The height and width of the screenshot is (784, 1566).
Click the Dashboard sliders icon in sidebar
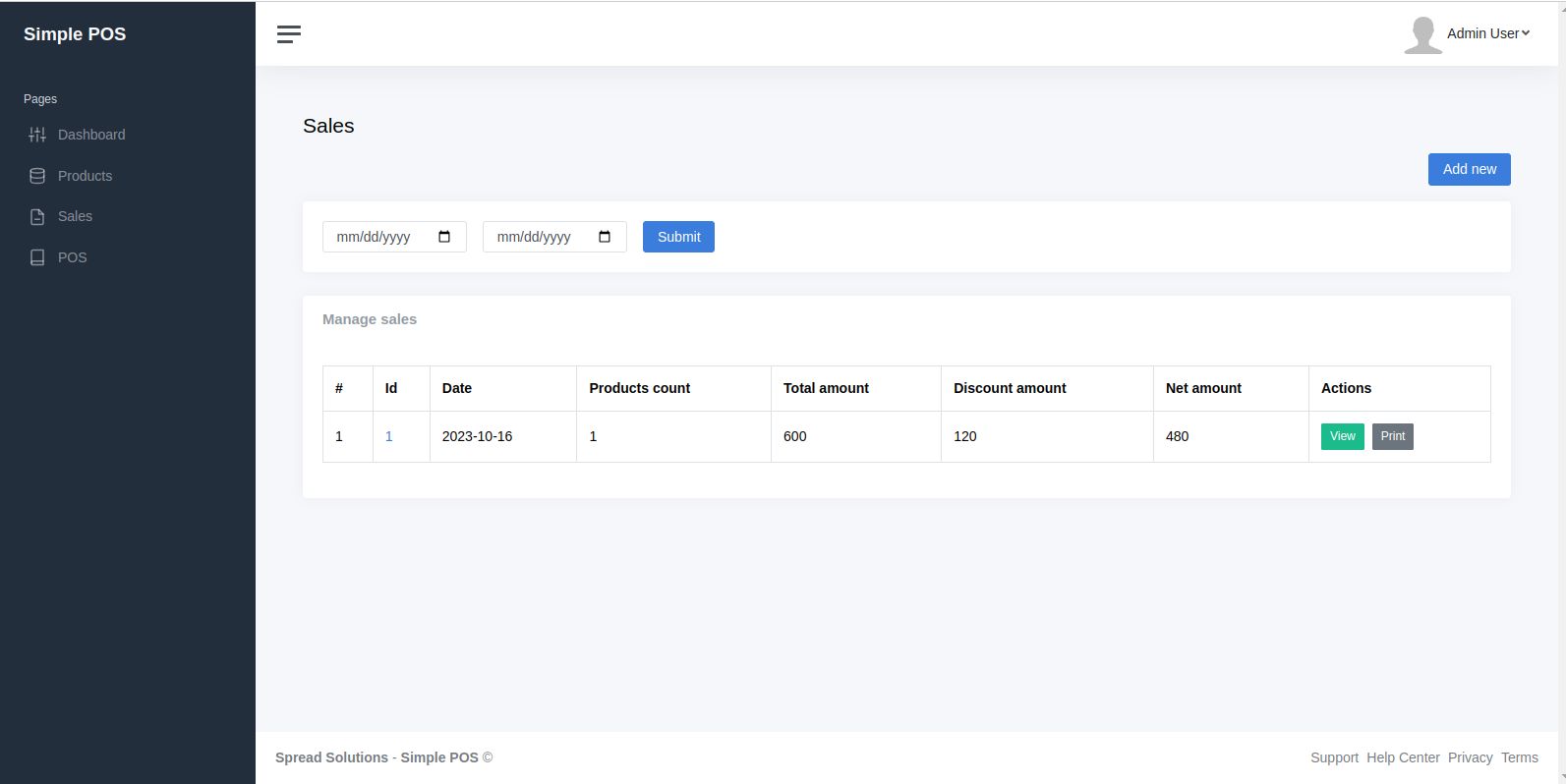37,135
